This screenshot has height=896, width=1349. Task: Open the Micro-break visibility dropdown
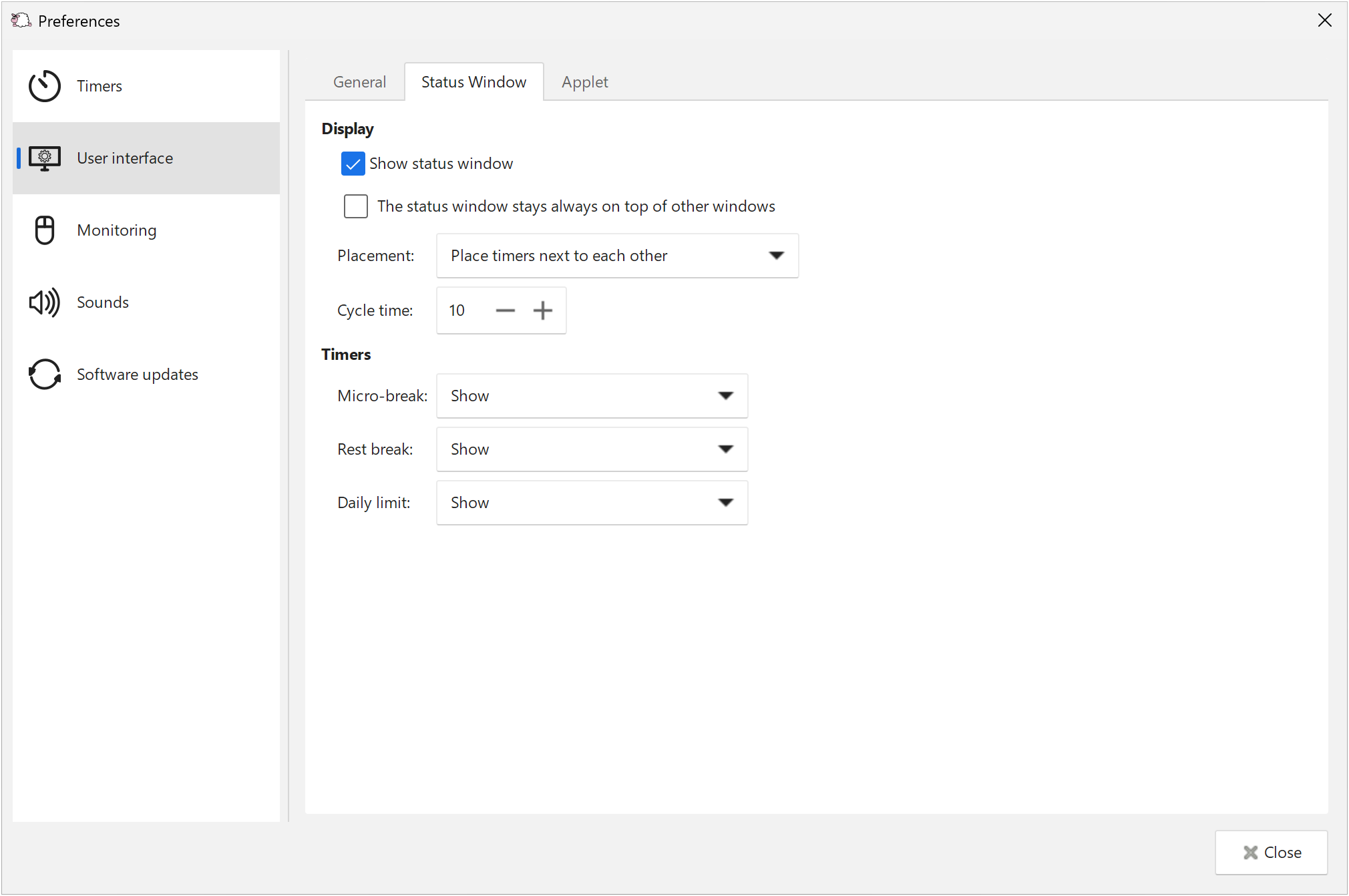592,396
